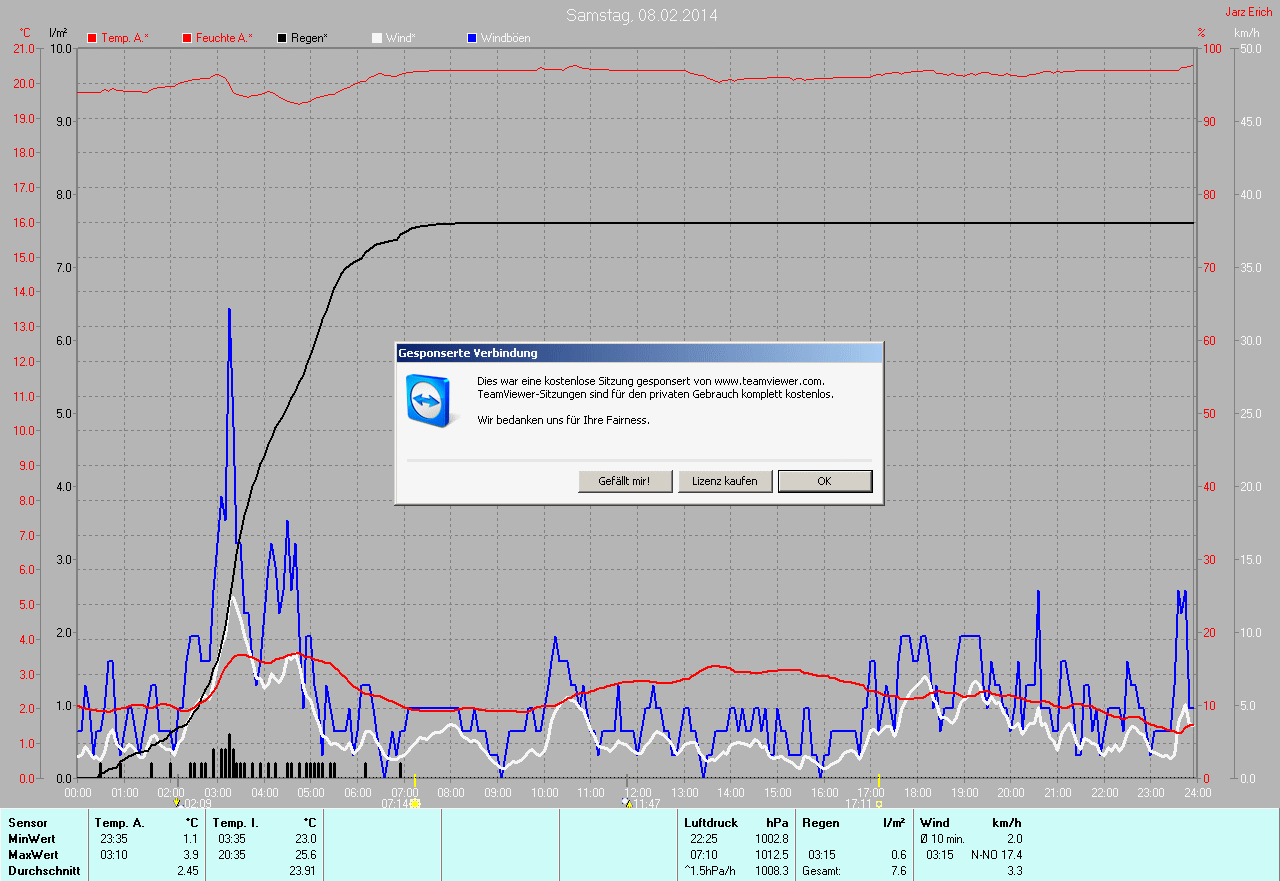Image resolution: width=1280 pixels, height=881 pixels.
Task: Toggle the black Regen legend box
Action: click(282, 38)
